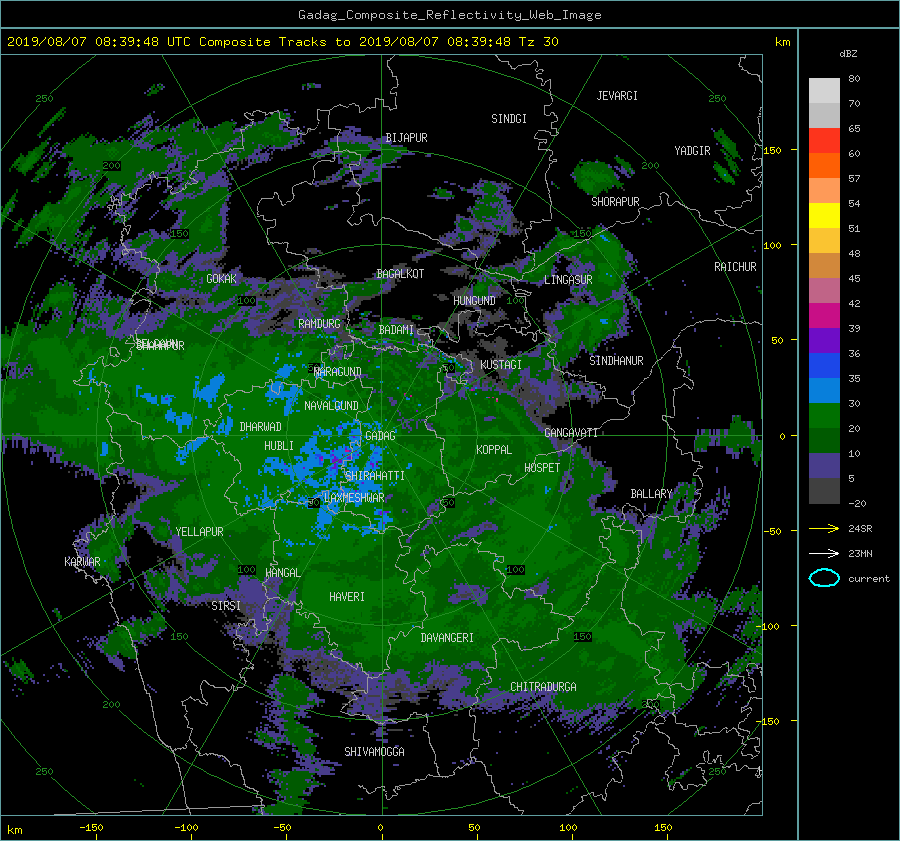Click the LINGASUR city label
The image size is (900, 841).
point(568,280)
